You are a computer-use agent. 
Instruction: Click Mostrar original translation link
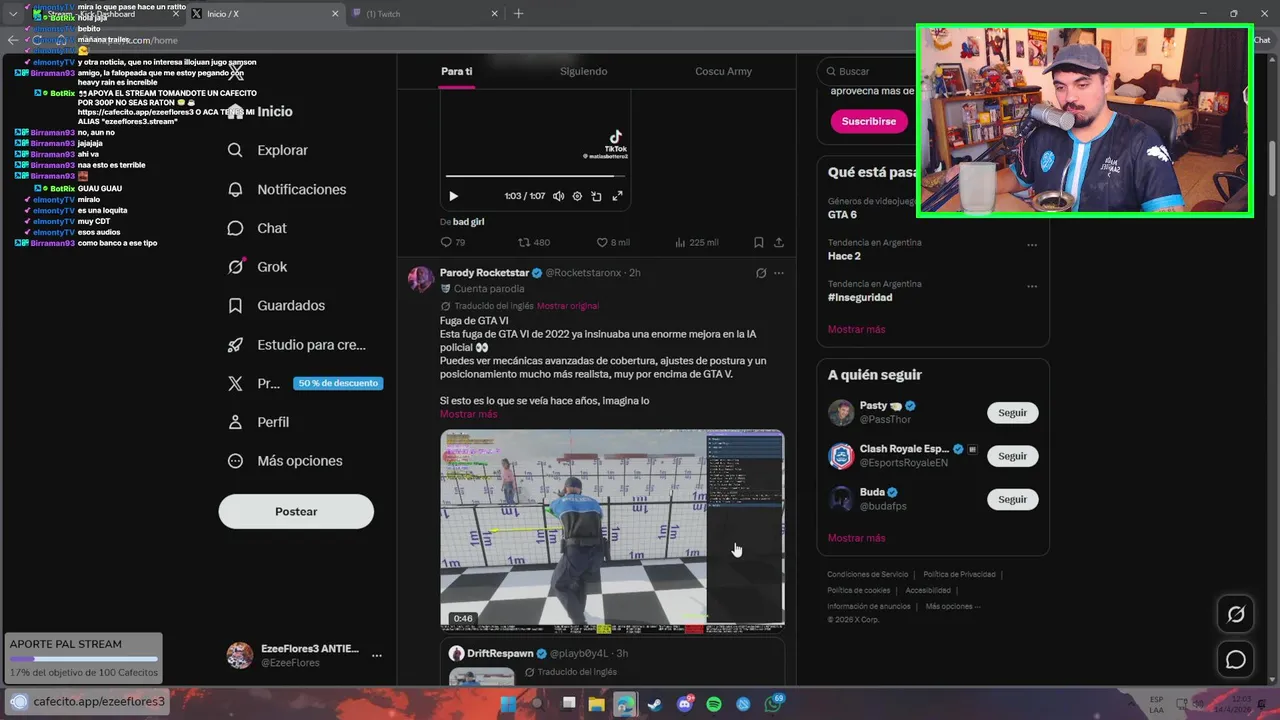pyautogui.click(x=568, y=306)
